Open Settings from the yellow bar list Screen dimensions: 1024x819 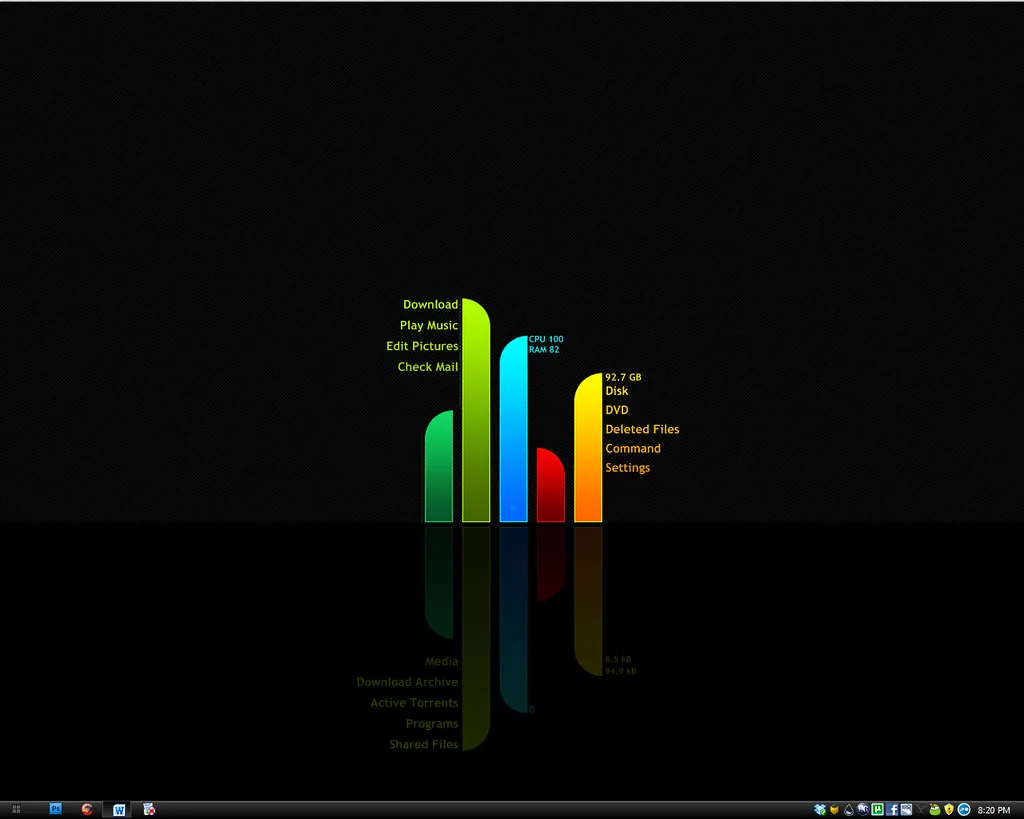(627, 468)
